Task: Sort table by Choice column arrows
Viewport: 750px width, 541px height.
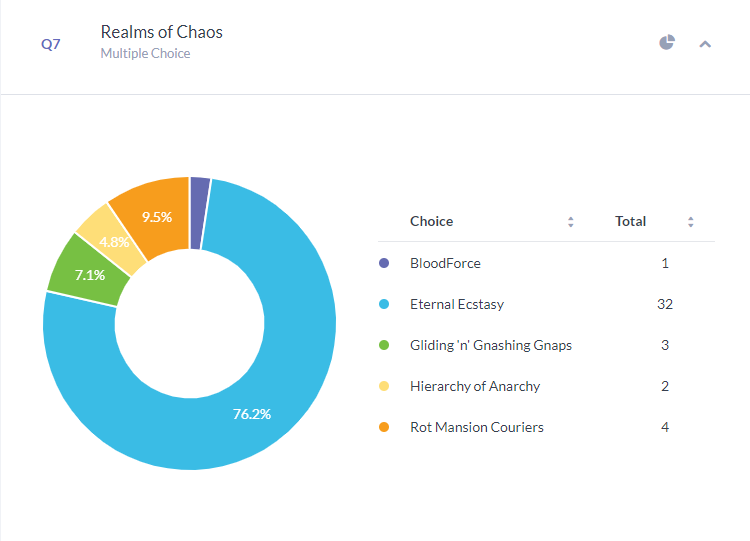Action: tap(571, 221)
